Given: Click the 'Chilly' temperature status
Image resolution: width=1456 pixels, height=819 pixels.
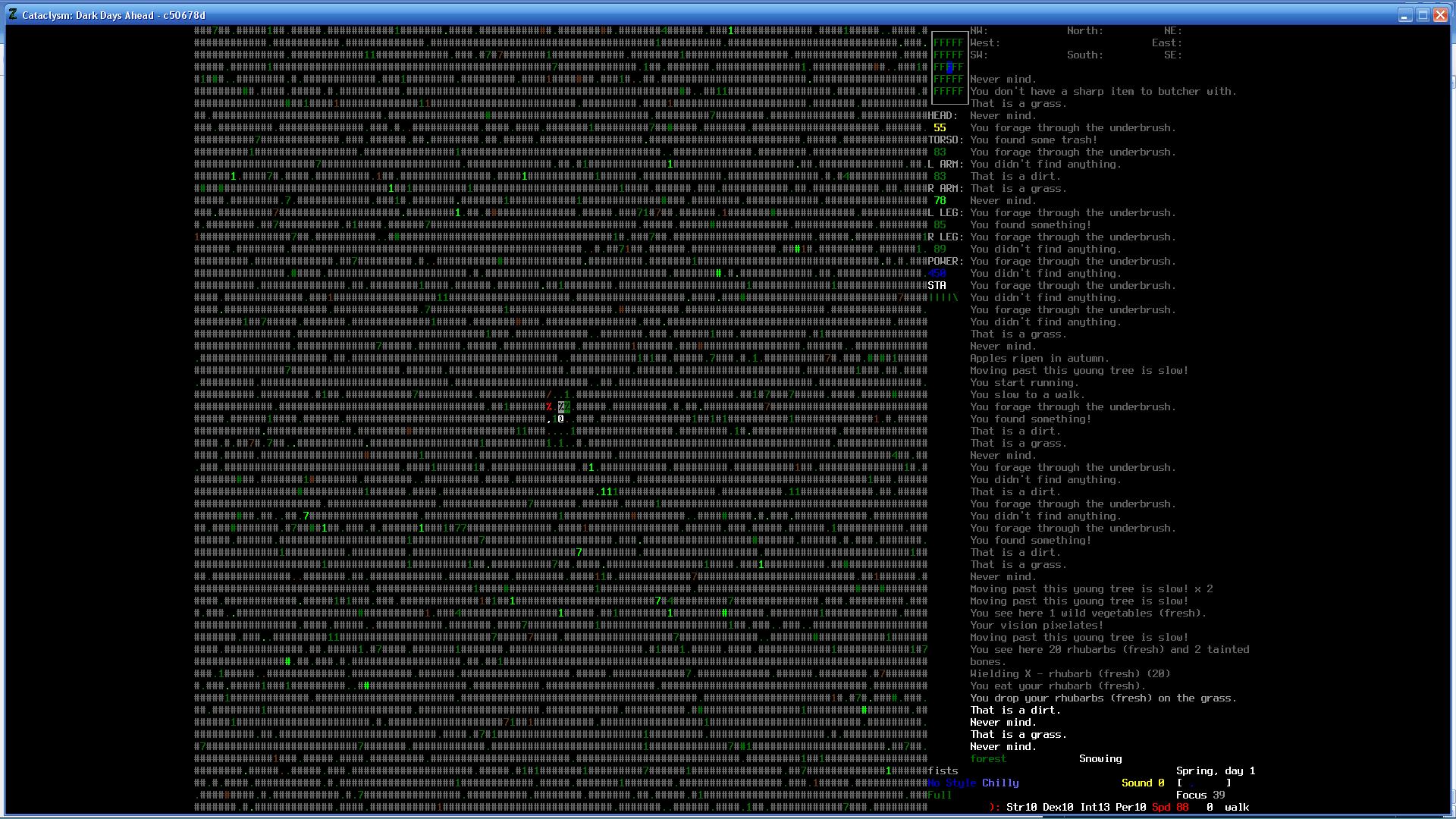Looking at the screenshot, I should (x=1000, y=783).
